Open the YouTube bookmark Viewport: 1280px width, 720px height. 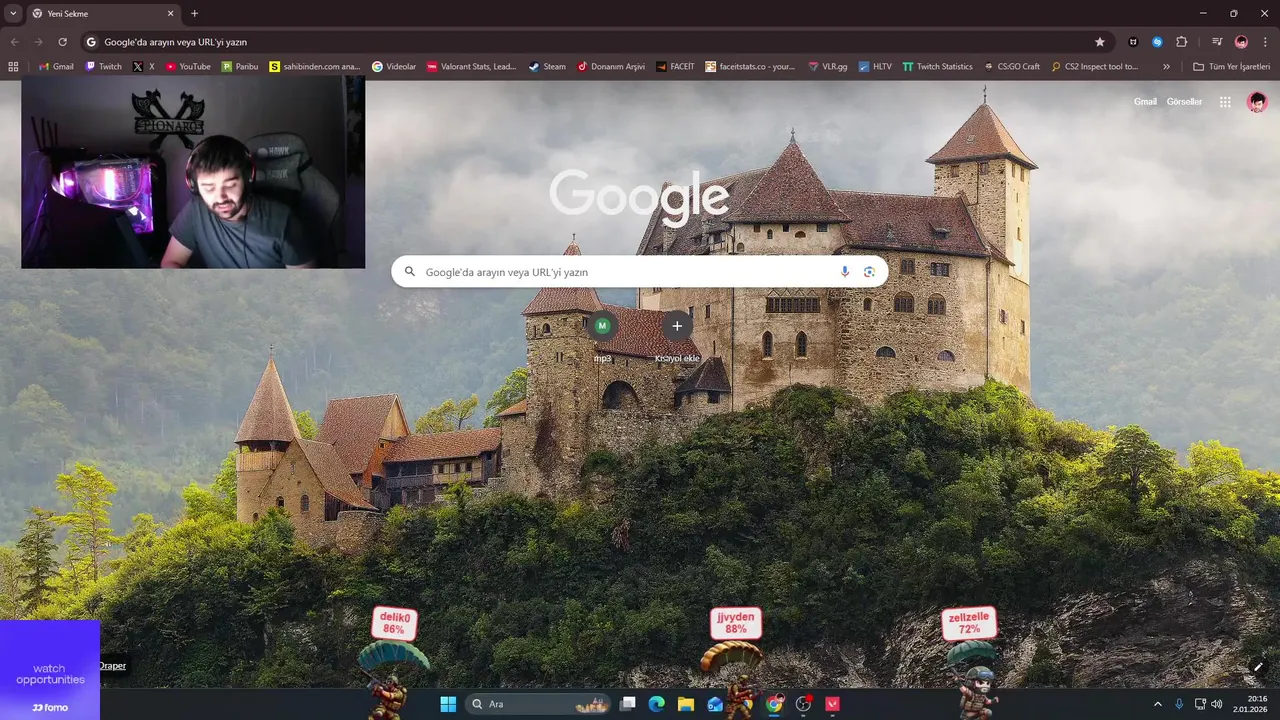click(188, 67)
